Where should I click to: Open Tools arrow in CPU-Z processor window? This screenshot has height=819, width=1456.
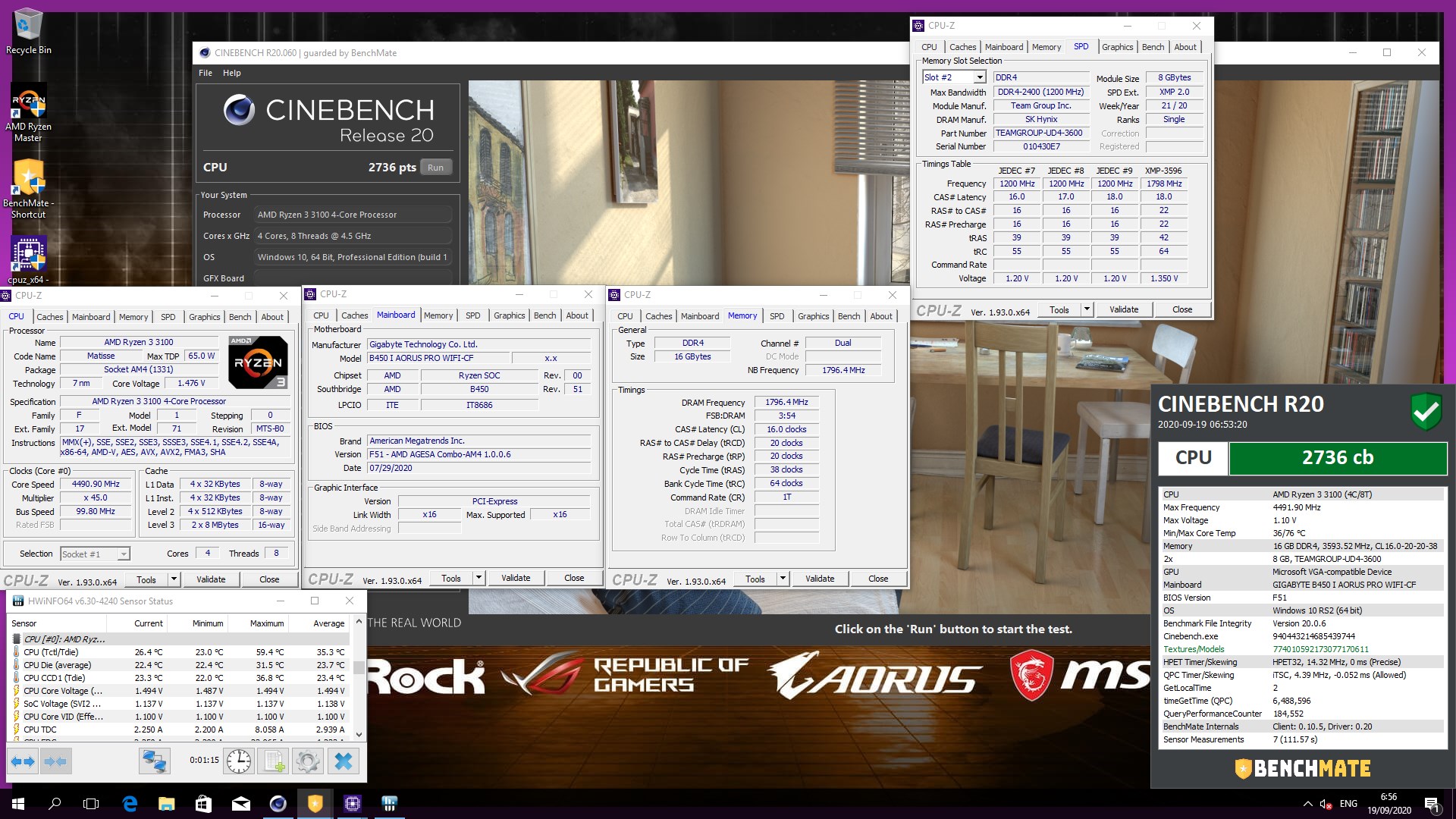pyautogui.click(x=174, y=579)
